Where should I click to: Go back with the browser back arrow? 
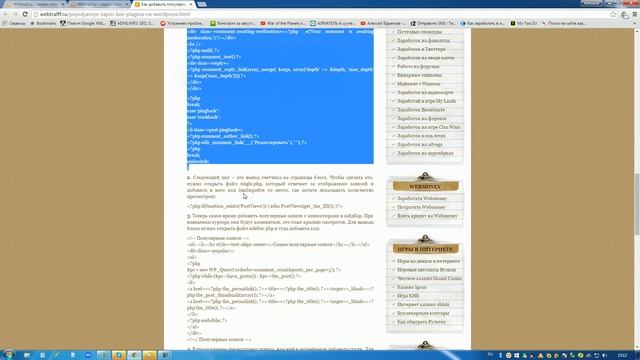[6, 14]
